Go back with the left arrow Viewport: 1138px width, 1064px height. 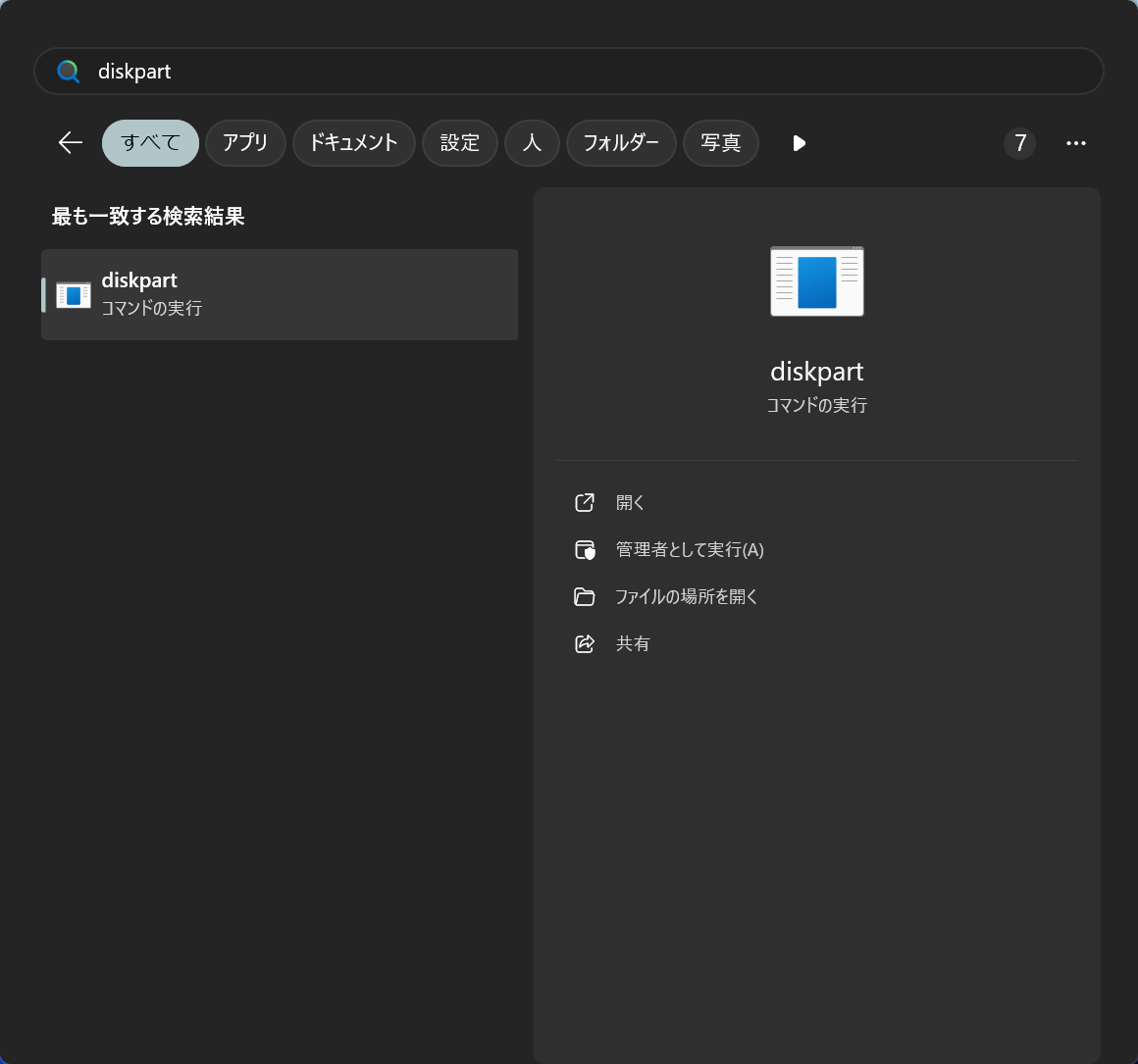point(71,143)
